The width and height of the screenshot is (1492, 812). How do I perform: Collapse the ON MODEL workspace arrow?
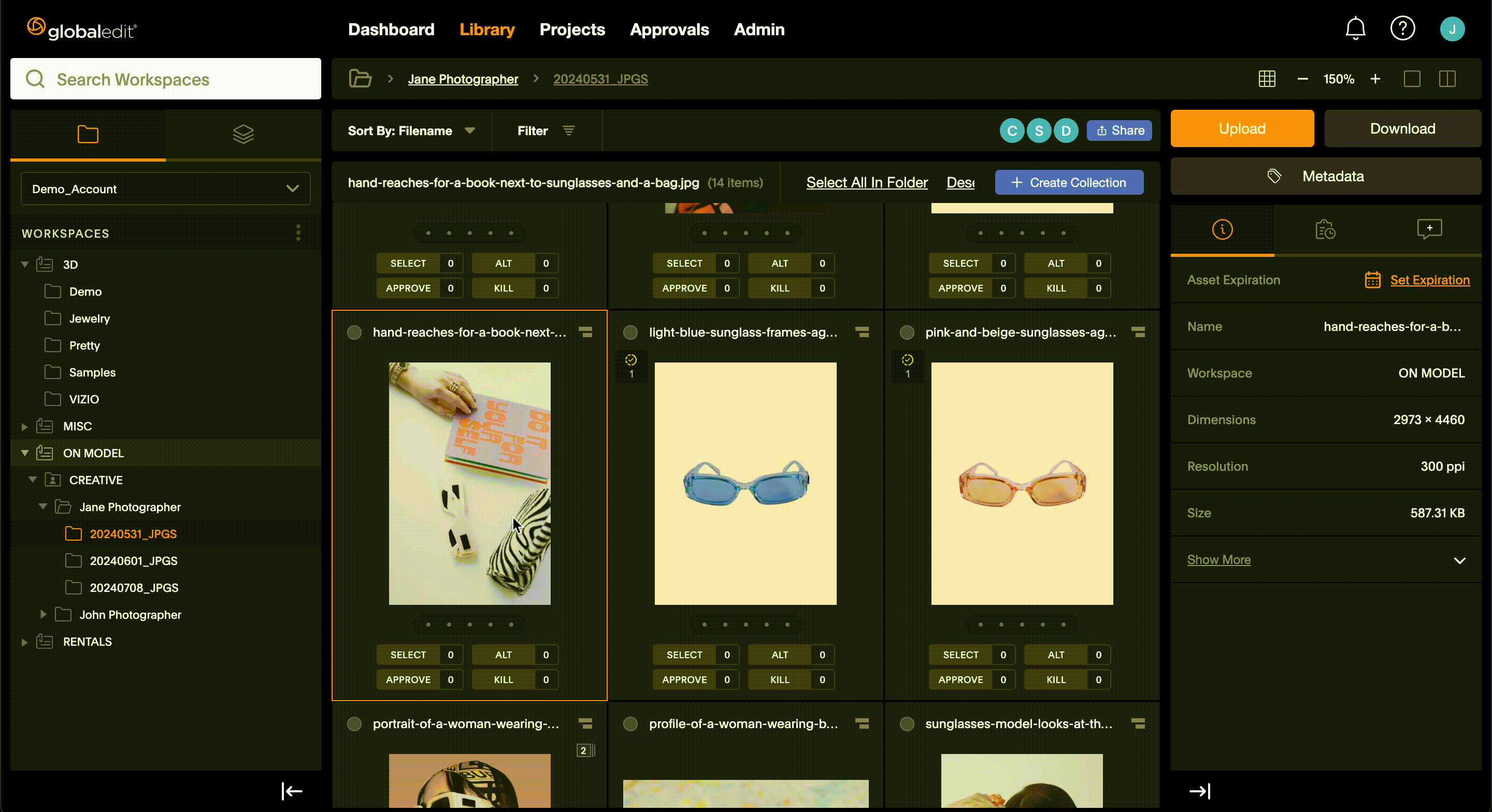(x=24, y=453)
